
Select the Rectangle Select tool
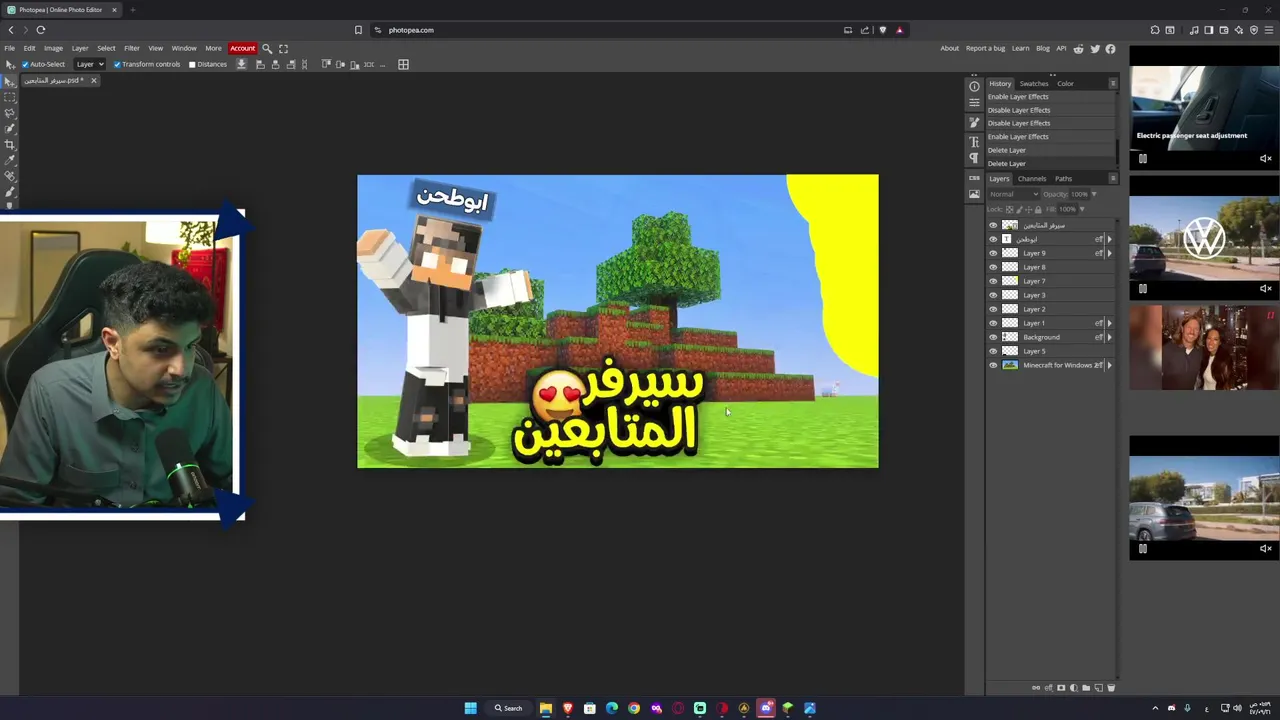(10, 97)
